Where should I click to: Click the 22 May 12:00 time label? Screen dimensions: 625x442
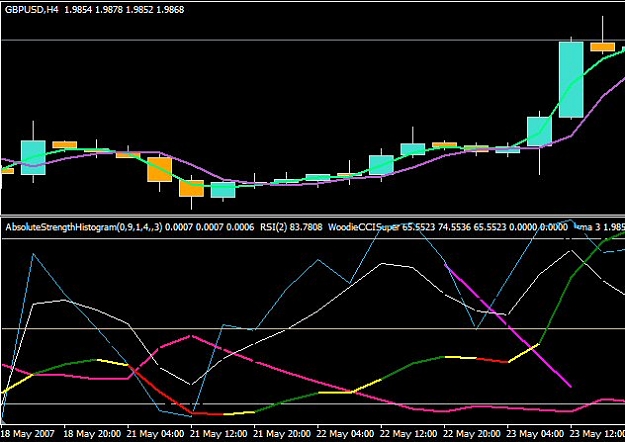point(409,434)
